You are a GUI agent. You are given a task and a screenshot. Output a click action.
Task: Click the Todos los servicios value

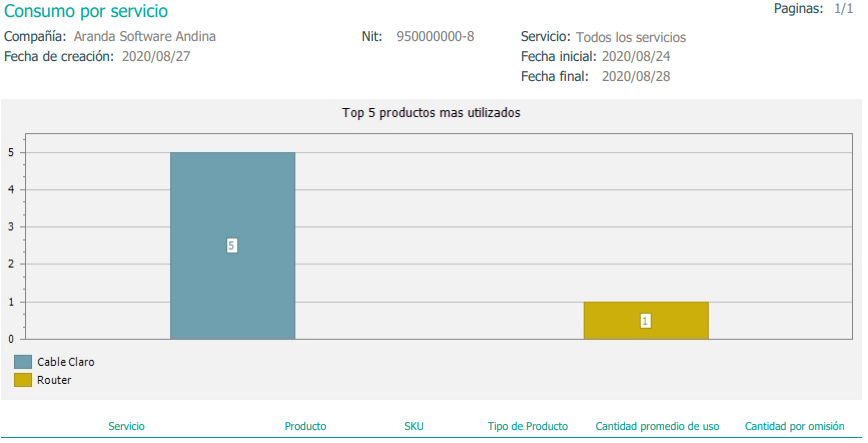point(631,37)
